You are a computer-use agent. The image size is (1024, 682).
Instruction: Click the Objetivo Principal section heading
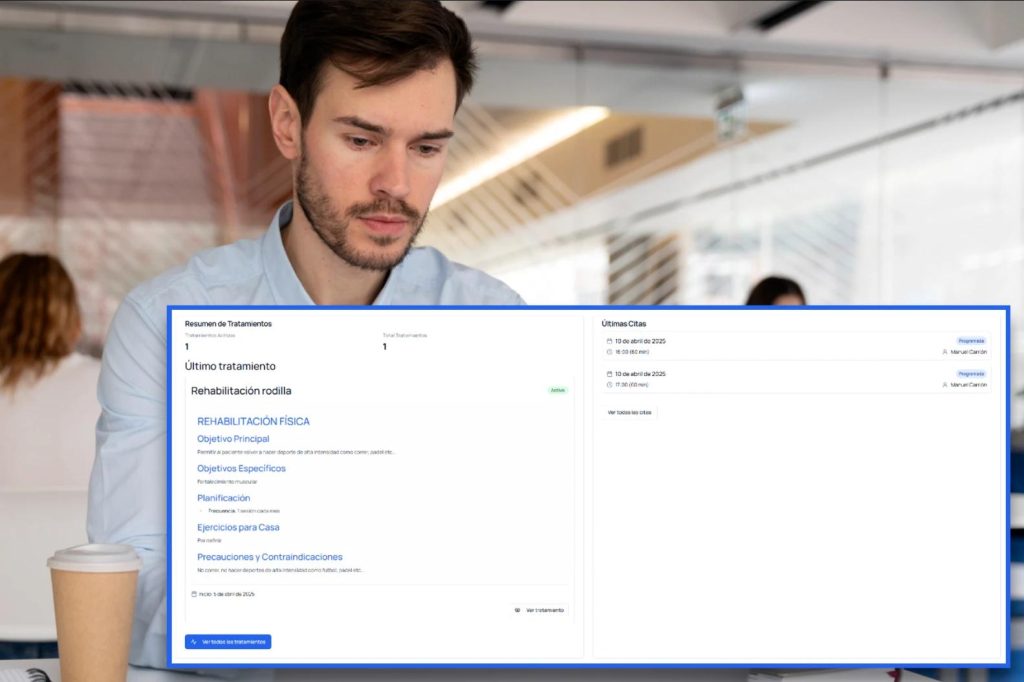233,439
